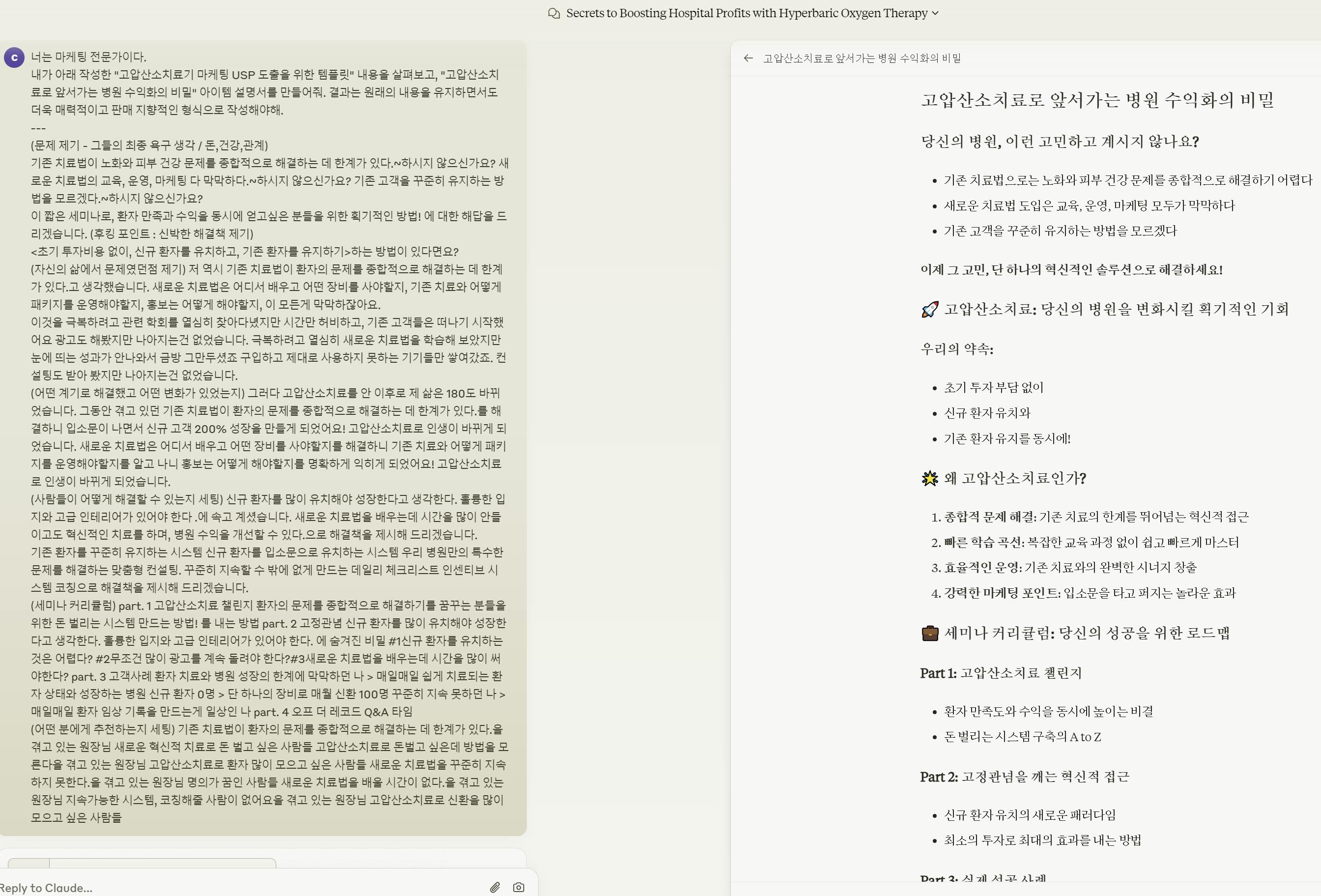1321x896 pixels.
Task: Click the bullet '신규 환자 유치와'
Action: point(987,413)
